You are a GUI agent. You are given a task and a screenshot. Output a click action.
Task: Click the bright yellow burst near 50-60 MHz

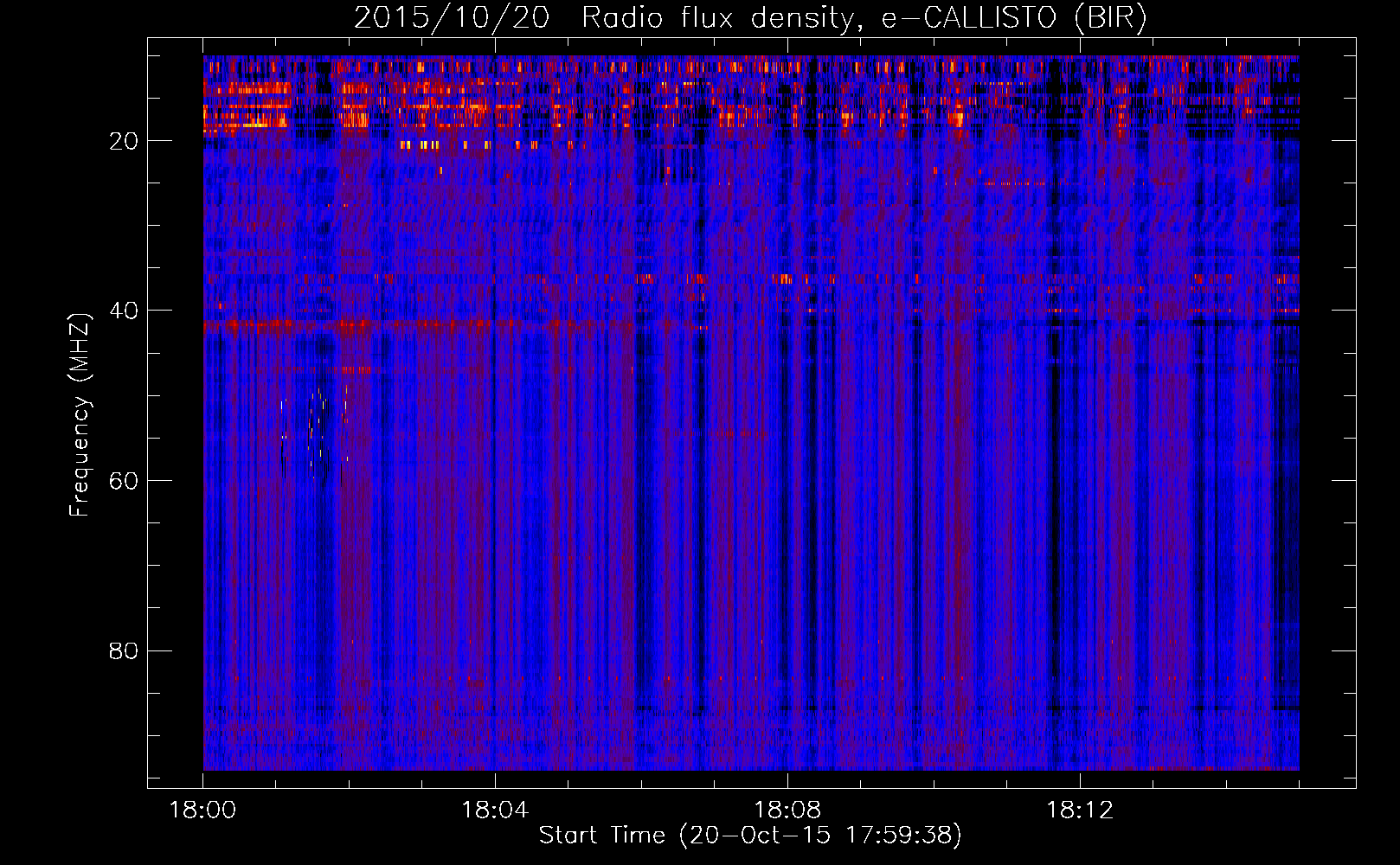(x=316, y=432)
